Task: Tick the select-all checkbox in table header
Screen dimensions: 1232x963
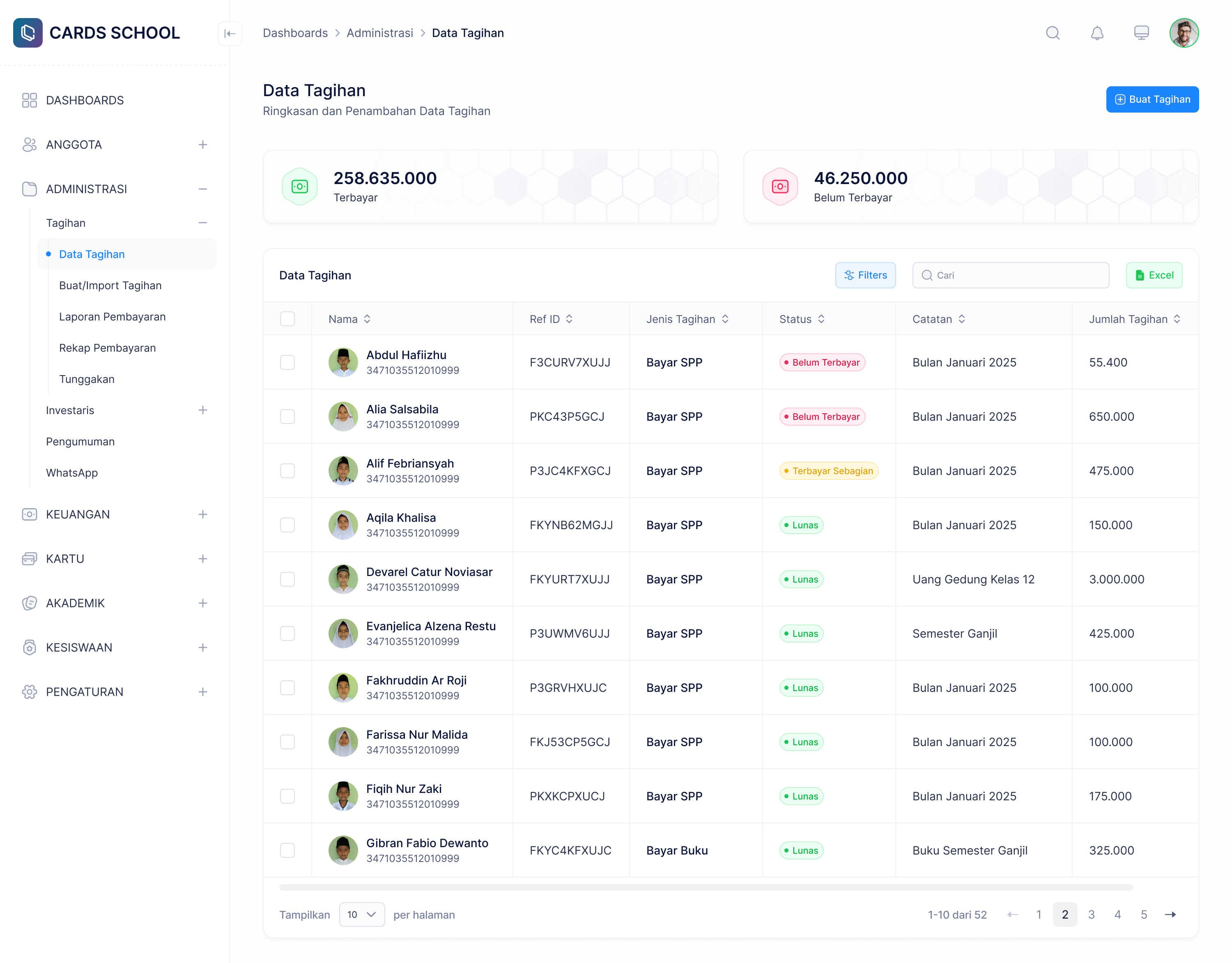Action: tap(287, 319)
